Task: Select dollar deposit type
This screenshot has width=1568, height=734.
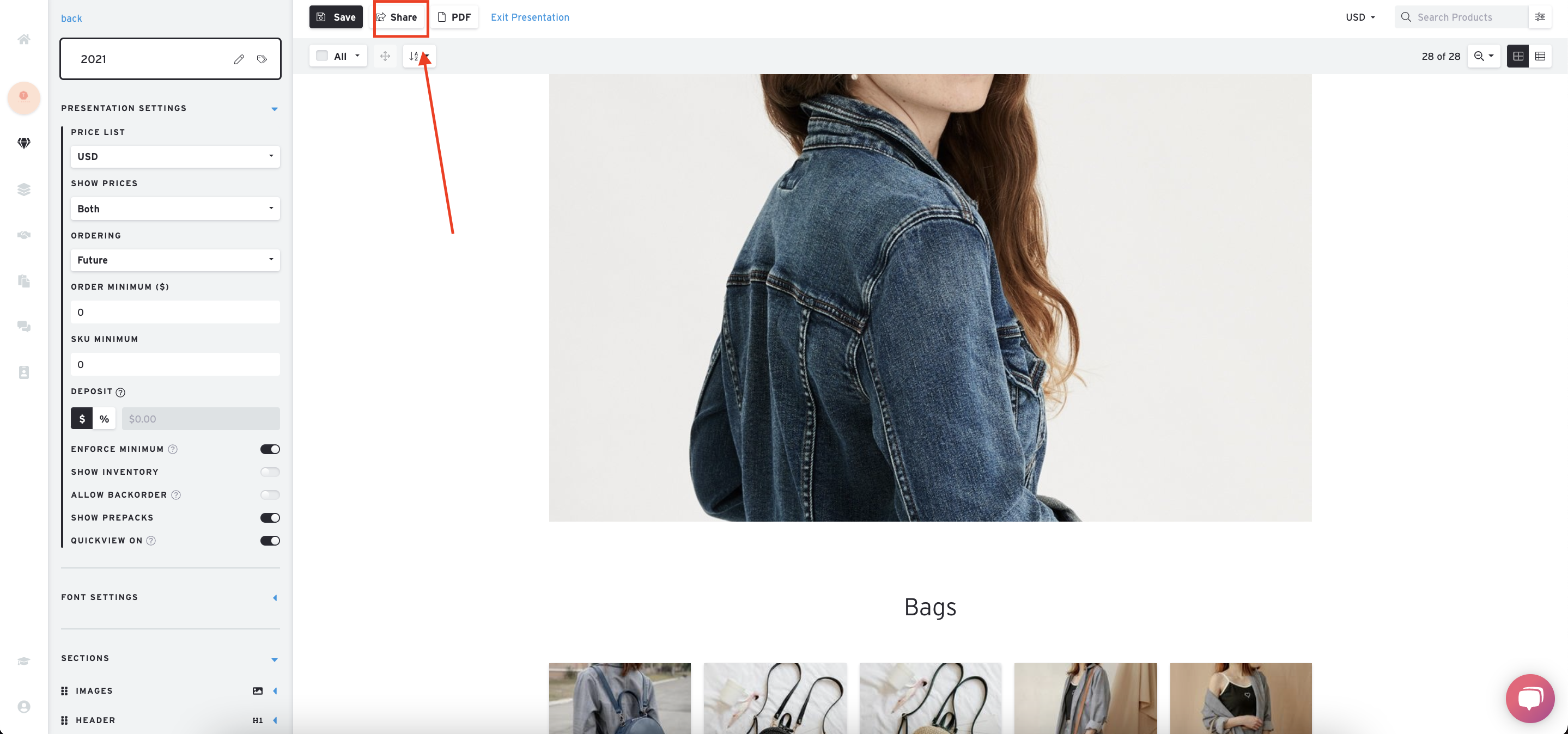Action: (x=82, y=419)
